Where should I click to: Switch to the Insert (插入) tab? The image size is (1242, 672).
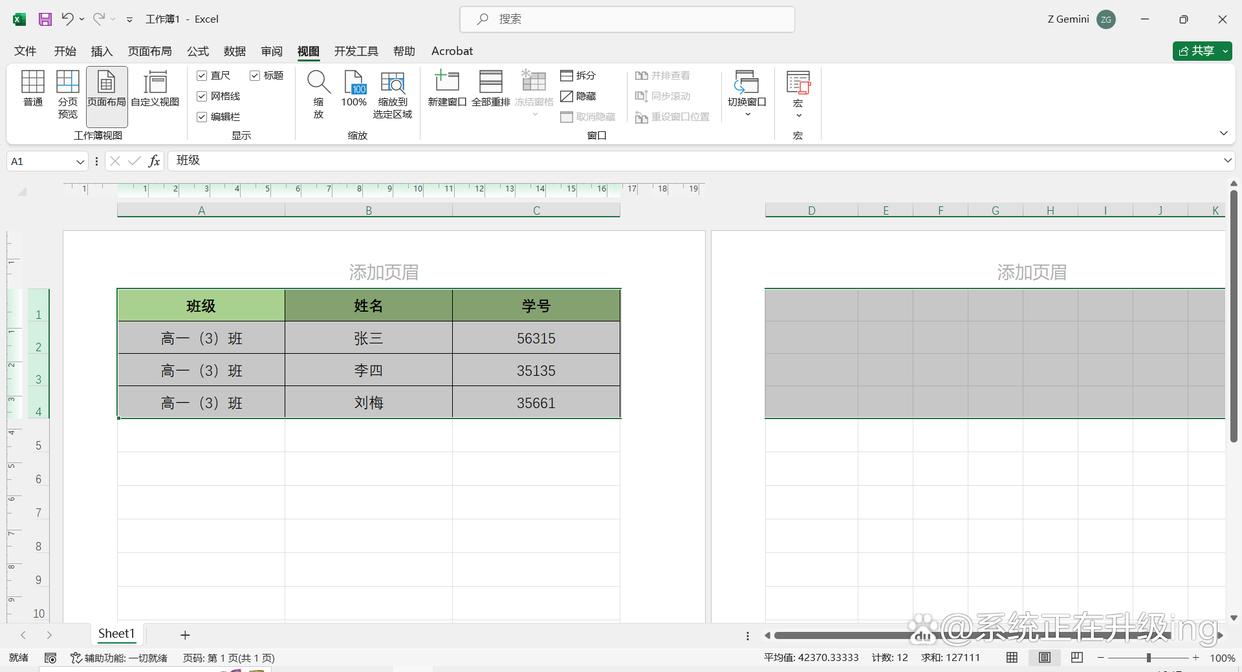point(102,51)
